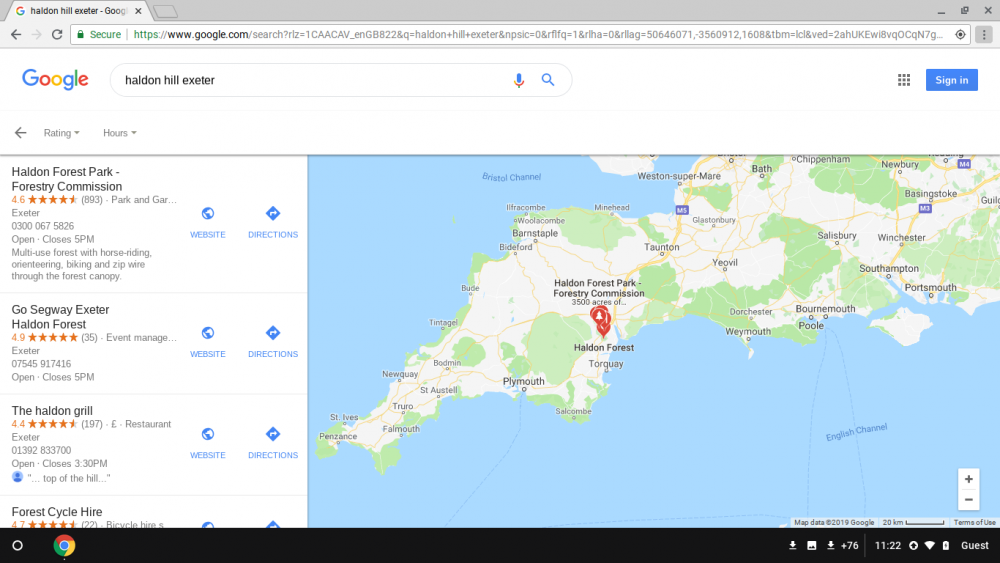Close the haldon hill exeter tab
1000x563 pixels.
point(138,11)
